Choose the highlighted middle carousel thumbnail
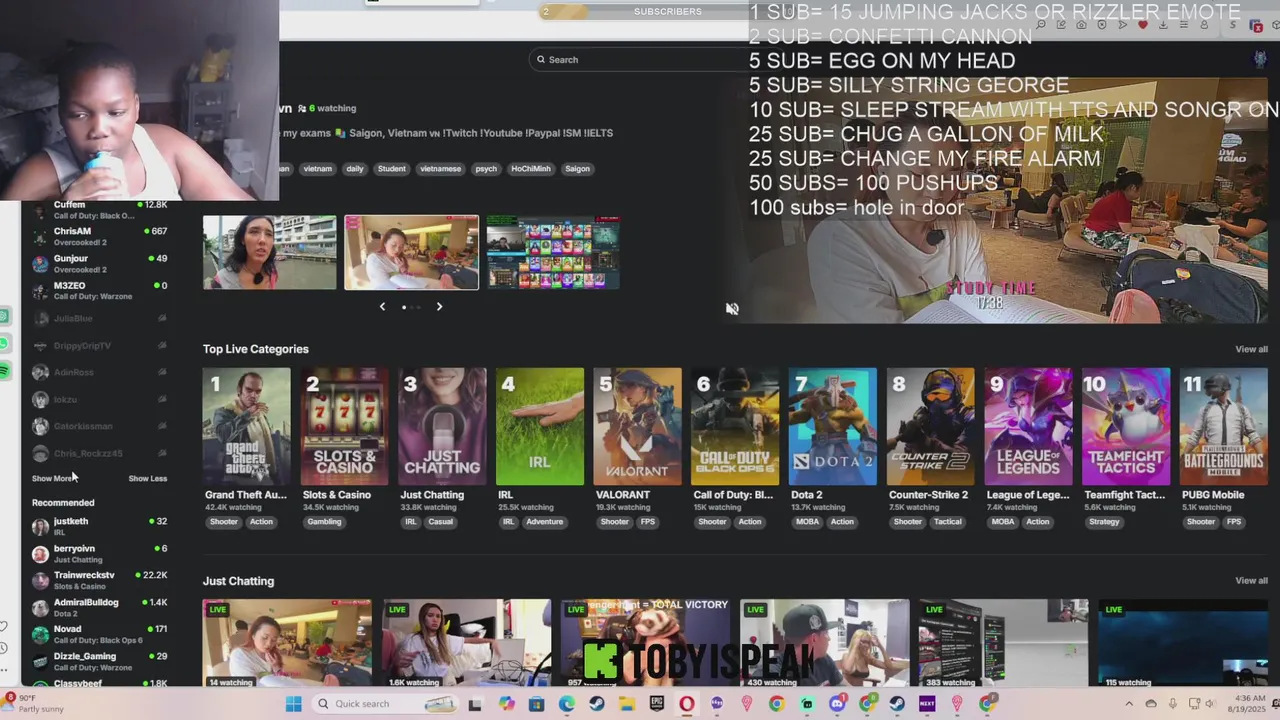Screen dimensions: 1280x720 click(411, 252)
